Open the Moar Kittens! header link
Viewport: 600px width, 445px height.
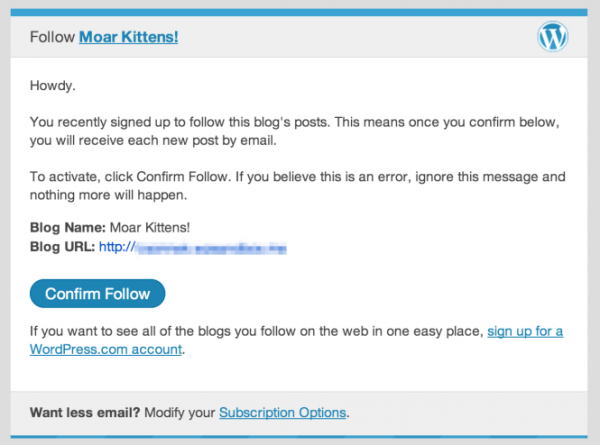coord(129,37)
